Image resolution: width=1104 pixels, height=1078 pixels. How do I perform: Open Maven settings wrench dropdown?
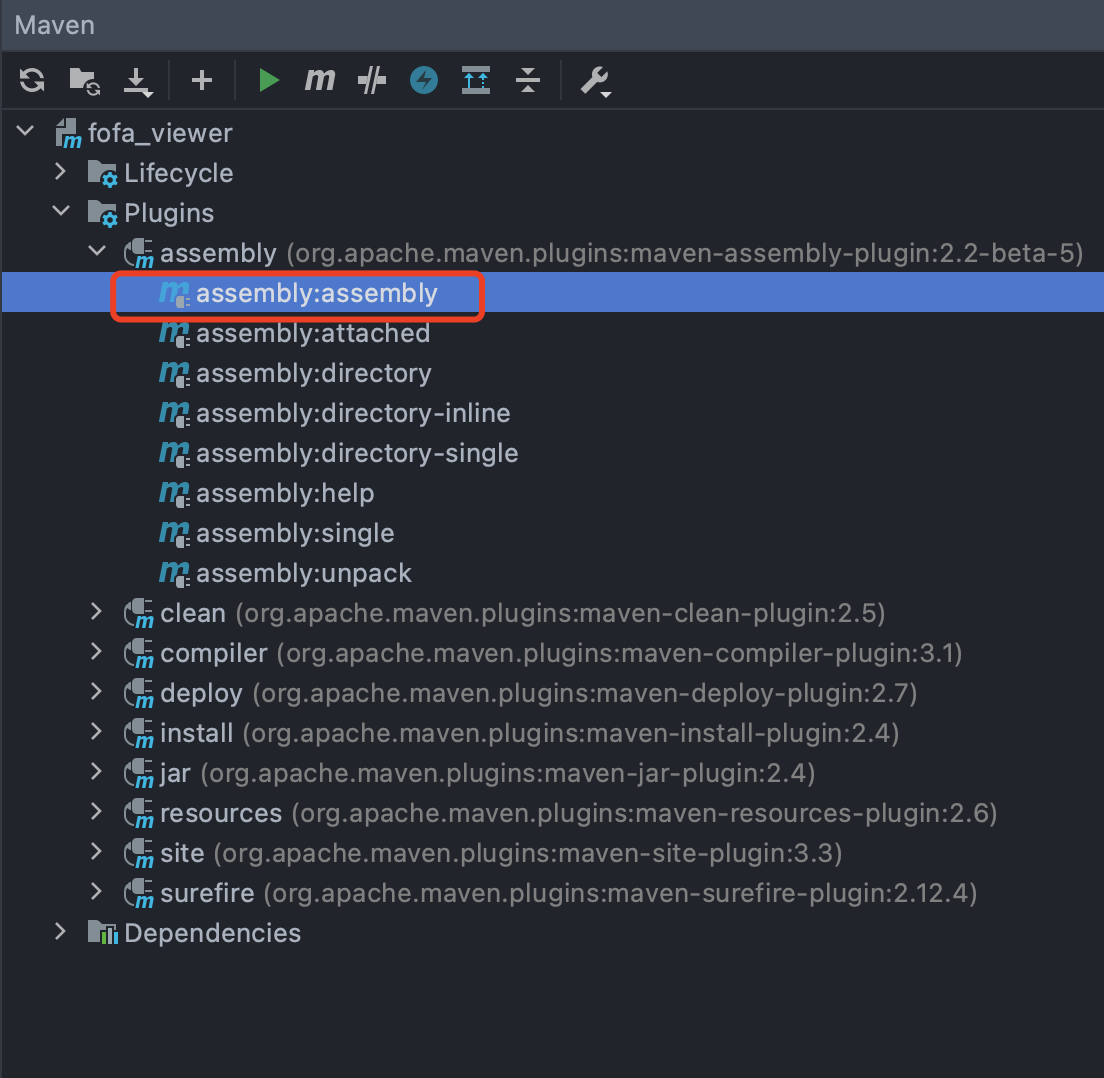pyautogui.click(x=596, y=82)
